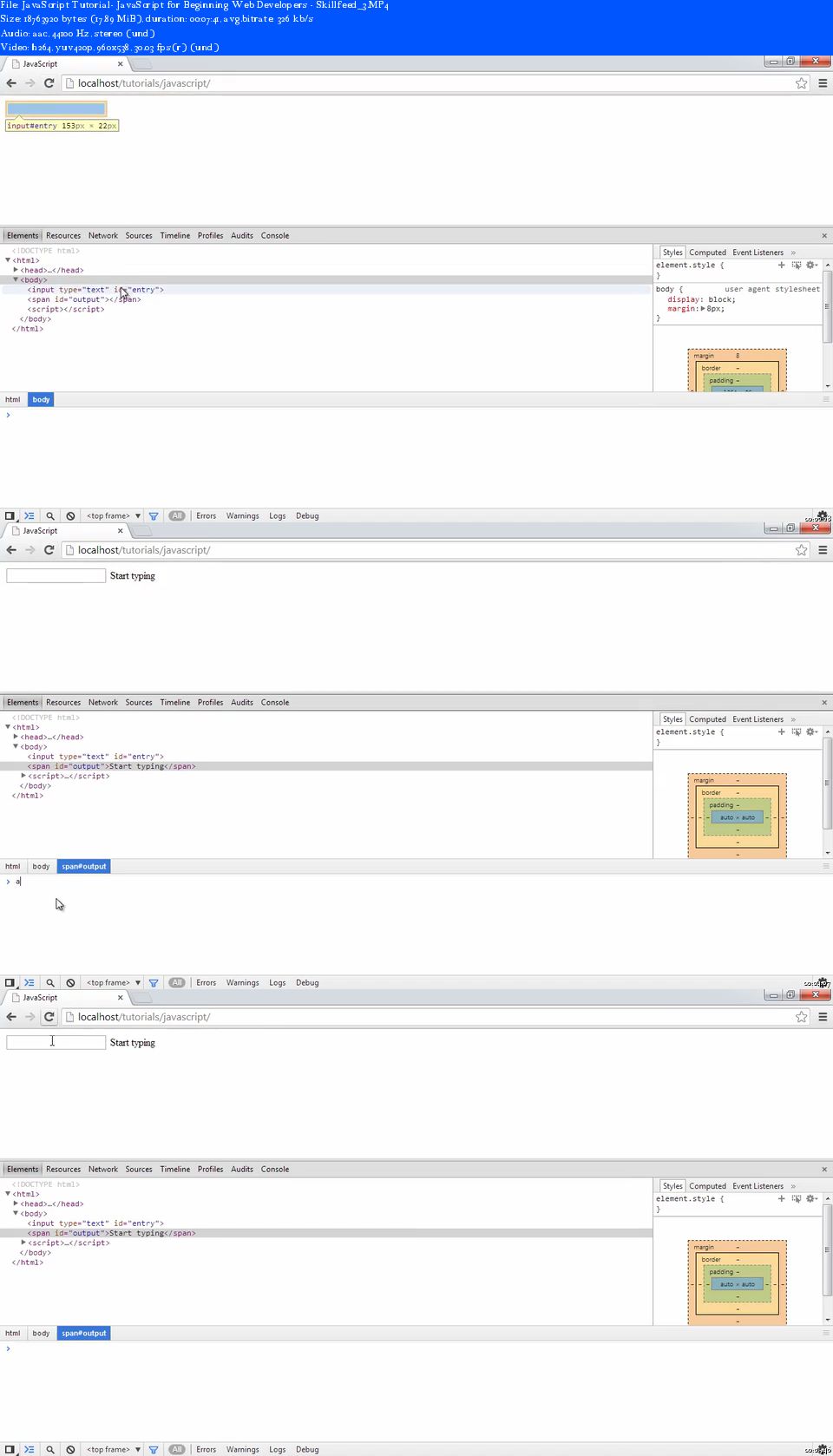Collapse the html node in middle frame Elements tree

click(8, 727)
